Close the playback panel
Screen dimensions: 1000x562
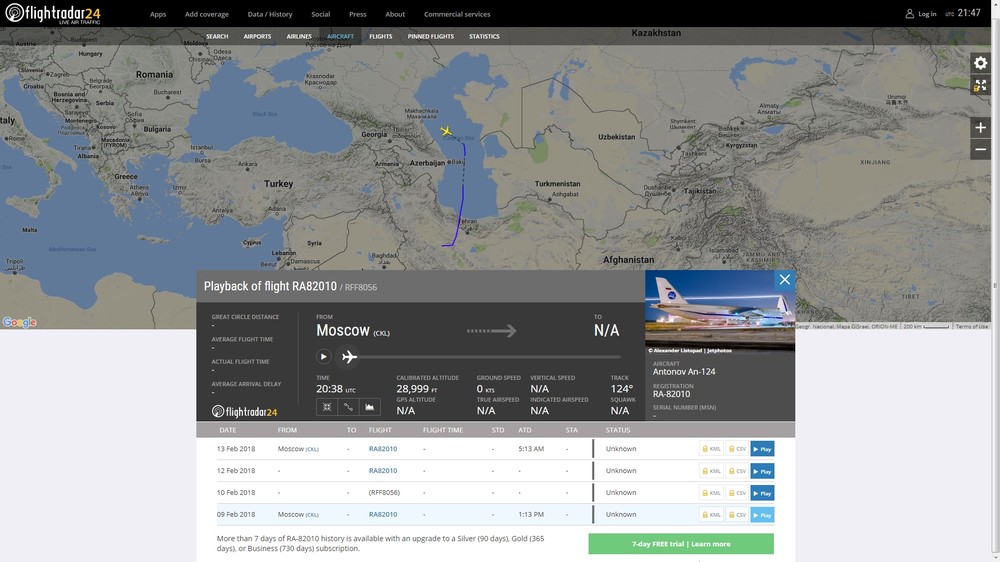point(785,280)
